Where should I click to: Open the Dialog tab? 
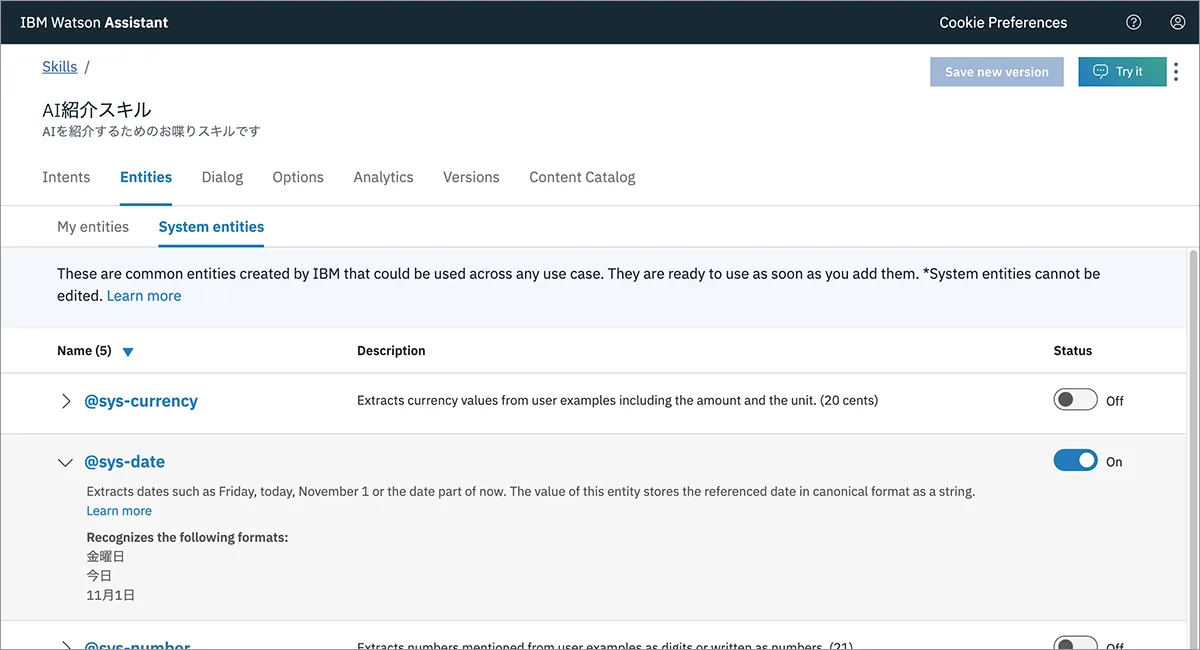click(x=222, y=177)
